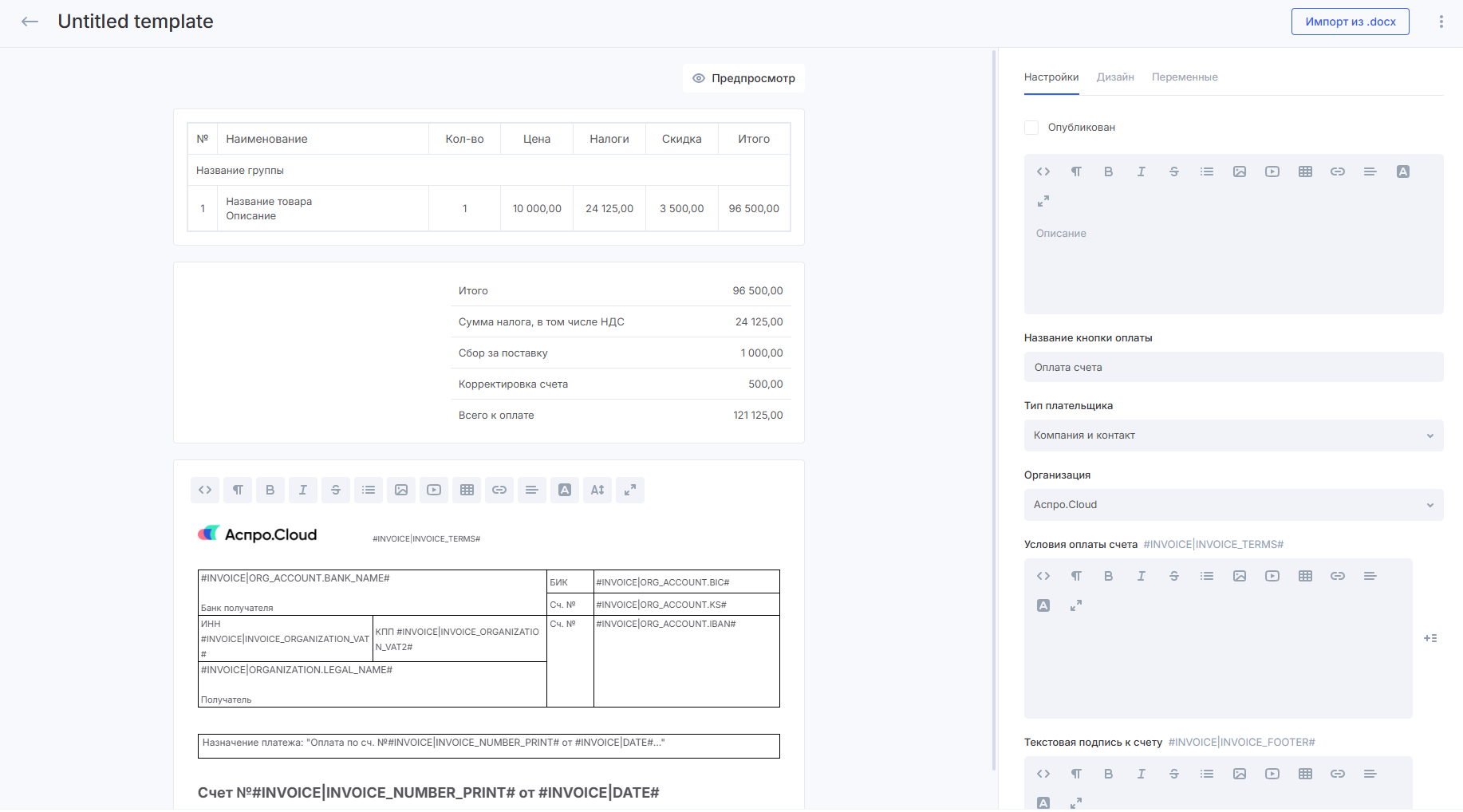Expand the Организация dropdown

(x=1233, y=505)
